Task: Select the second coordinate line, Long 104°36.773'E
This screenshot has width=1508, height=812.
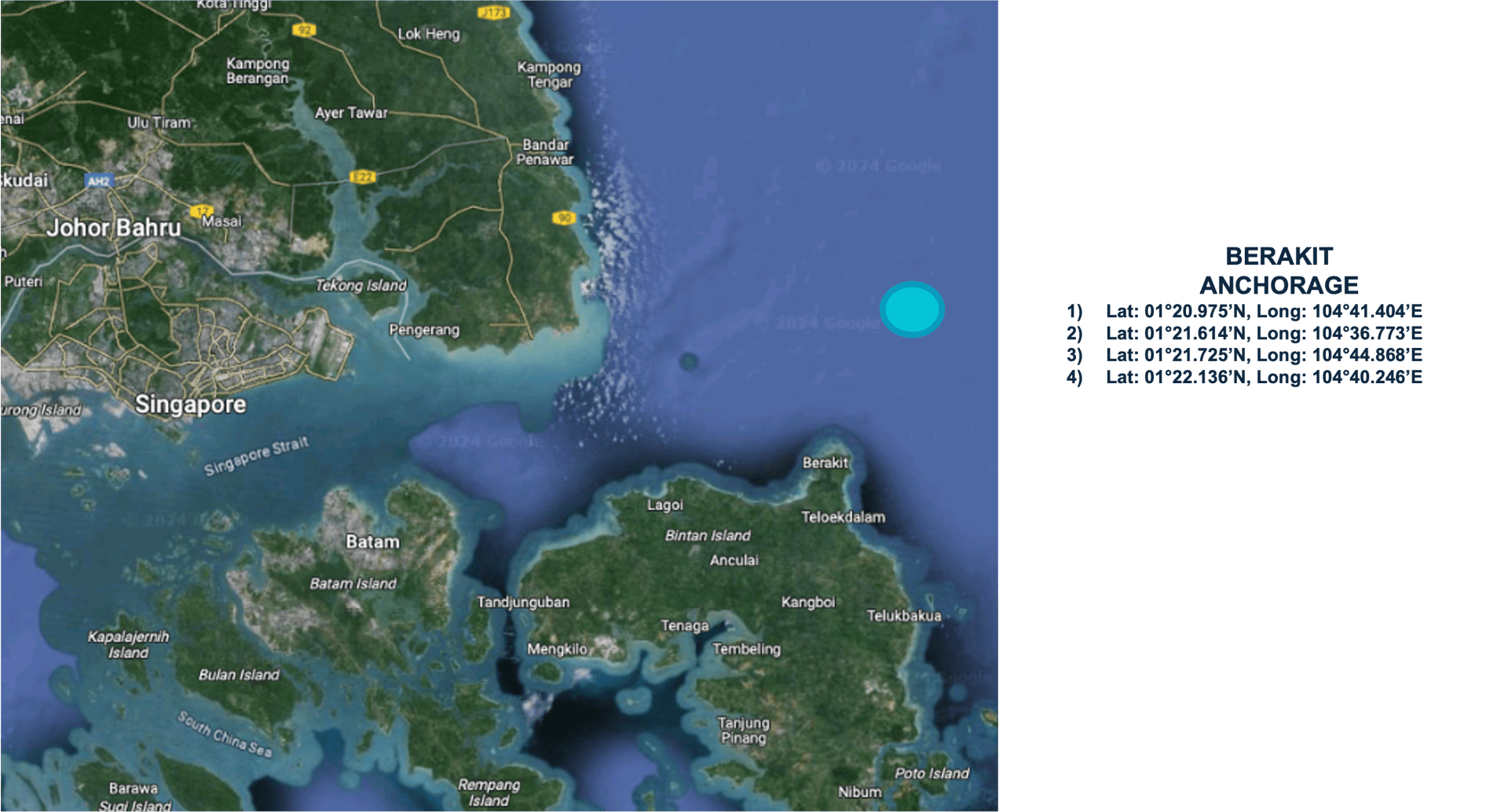Action: pyautogui.click(x=1263, y=334)
